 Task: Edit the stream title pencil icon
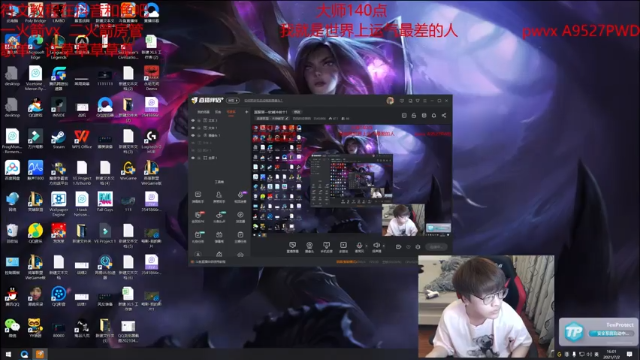(287, 118)
